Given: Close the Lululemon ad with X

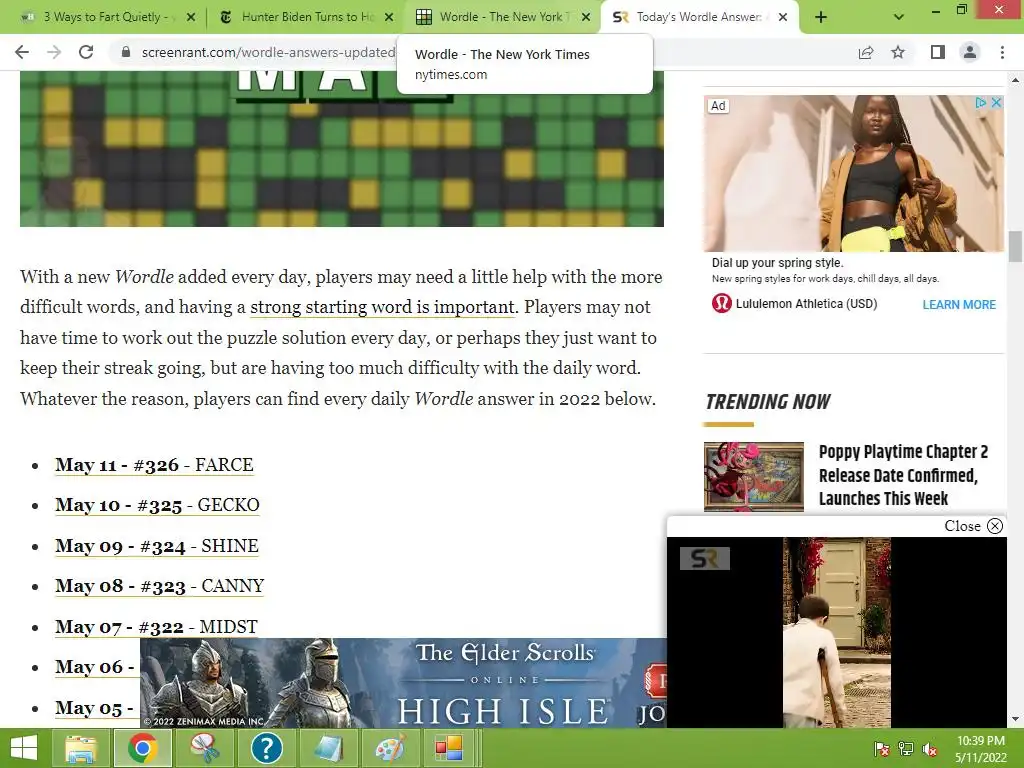Looking at the screenshot, I should click(x=996, y=103).
